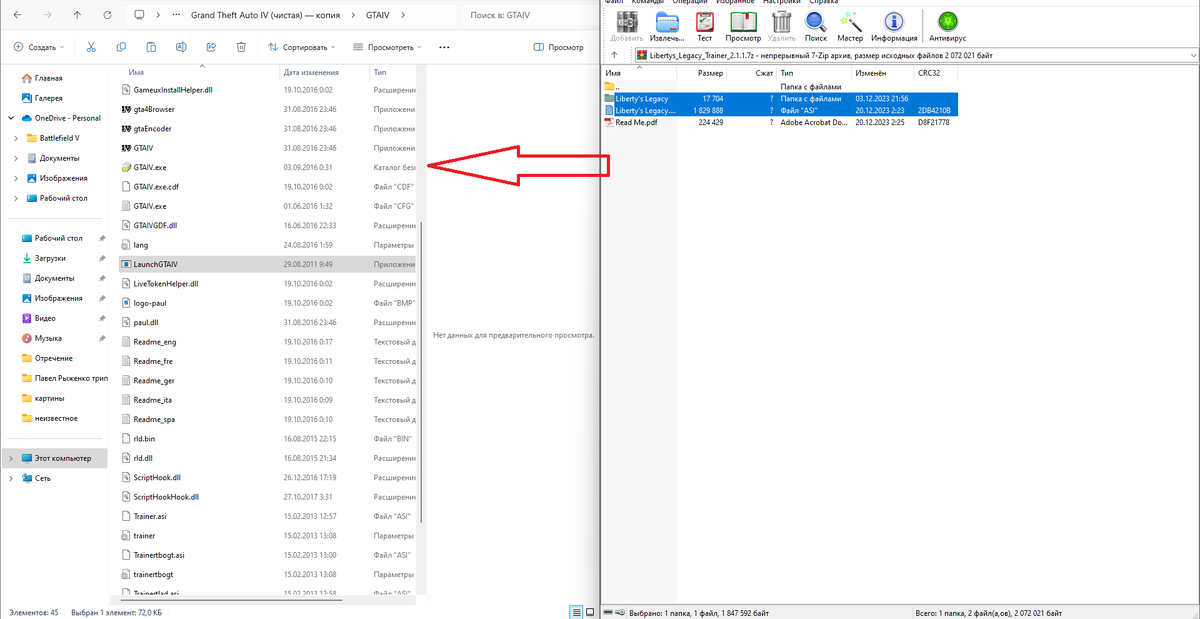Click the Извлечь extract icon in WinRAR
1200x619 pixels.
pyautogui.click(x=666, y=25)
